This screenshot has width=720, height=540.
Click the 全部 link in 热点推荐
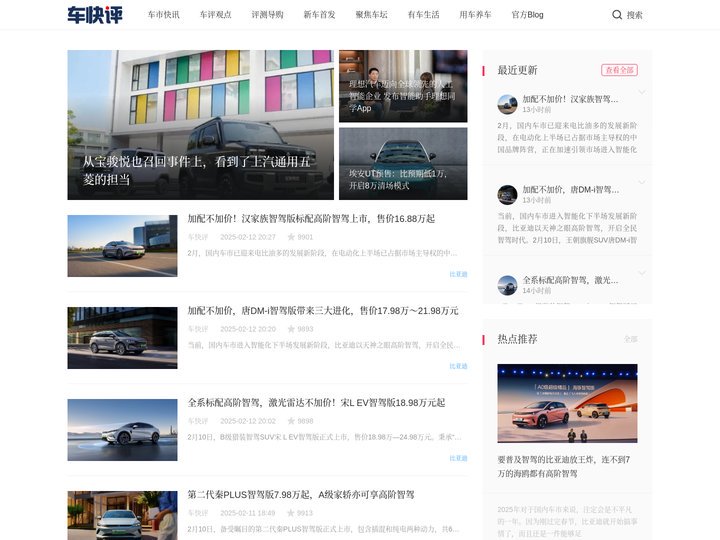[630, 339]
